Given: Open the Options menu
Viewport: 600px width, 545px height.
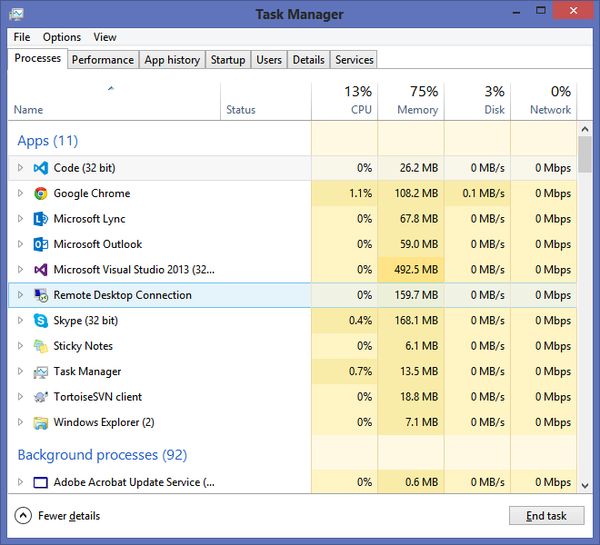Looking at the screenshot, I should coord(62,37).
